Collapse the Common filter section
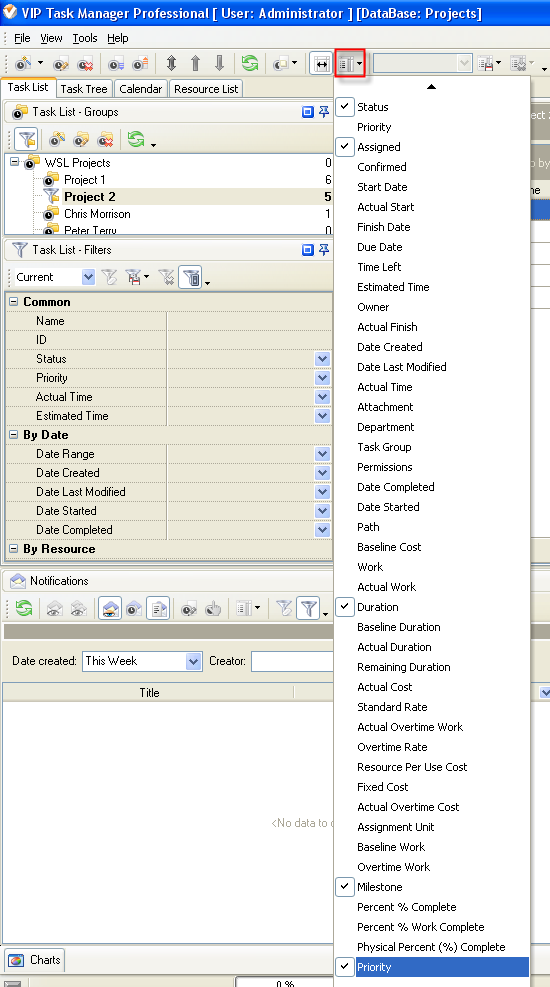The height and width of the screenshot is (987, 550). (13, 302)
